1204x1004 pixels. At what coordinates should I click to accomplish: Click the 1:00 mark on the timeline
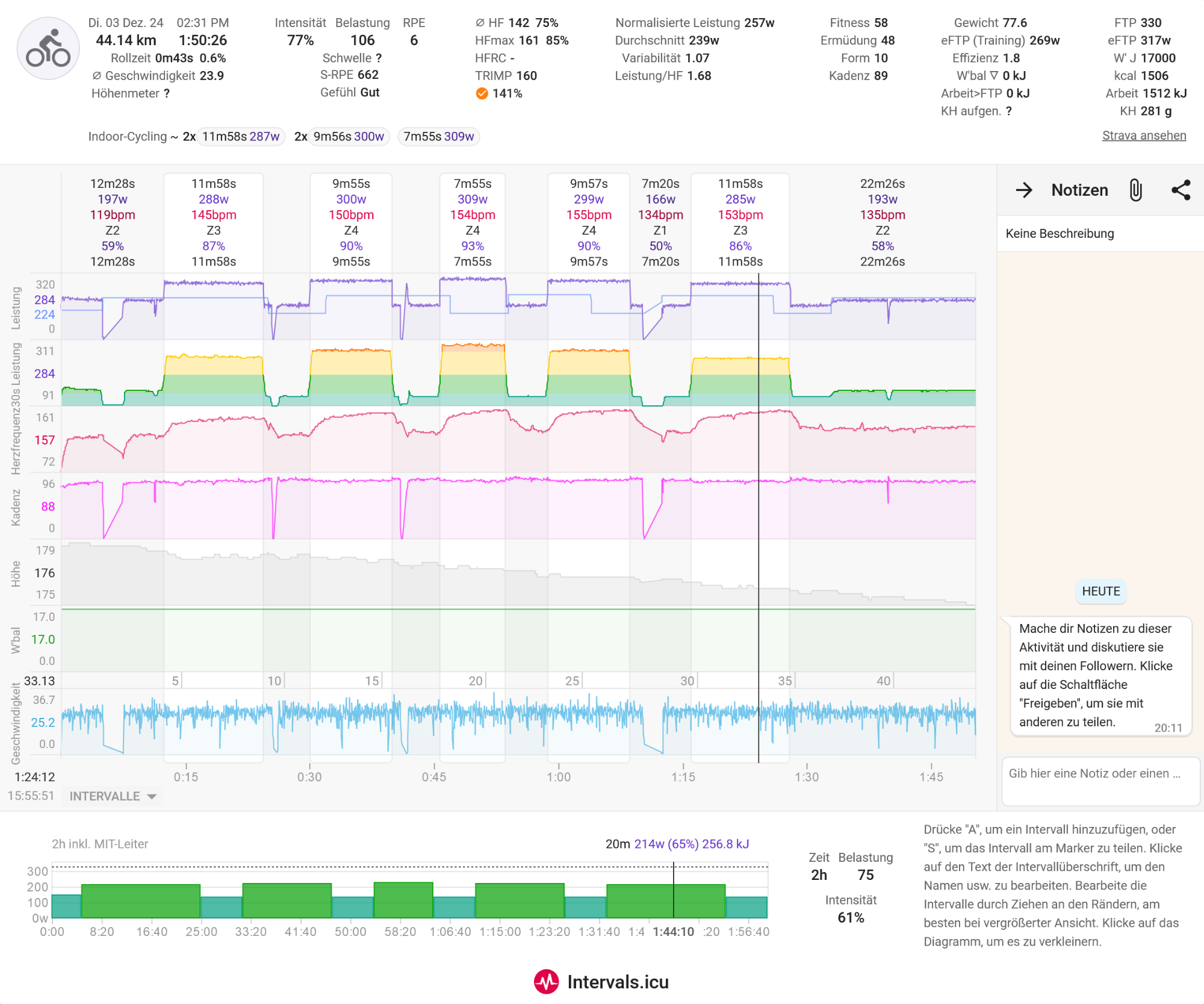coord(559,777)
